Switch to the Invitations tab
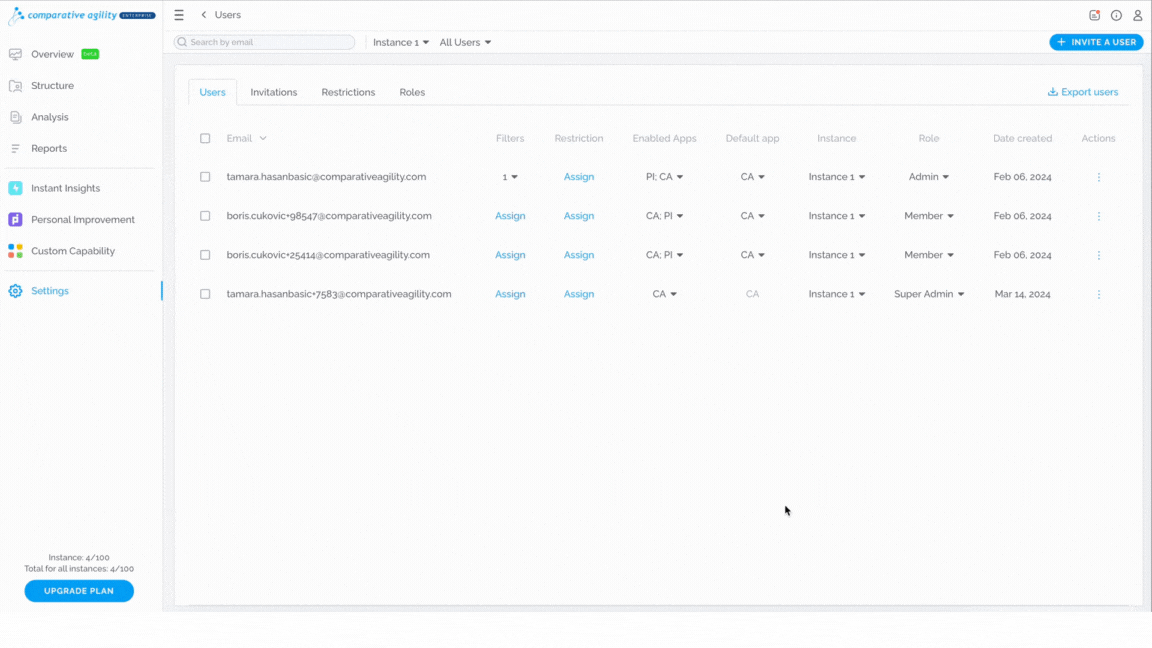1152x648 pixels. tap(273, 93)
